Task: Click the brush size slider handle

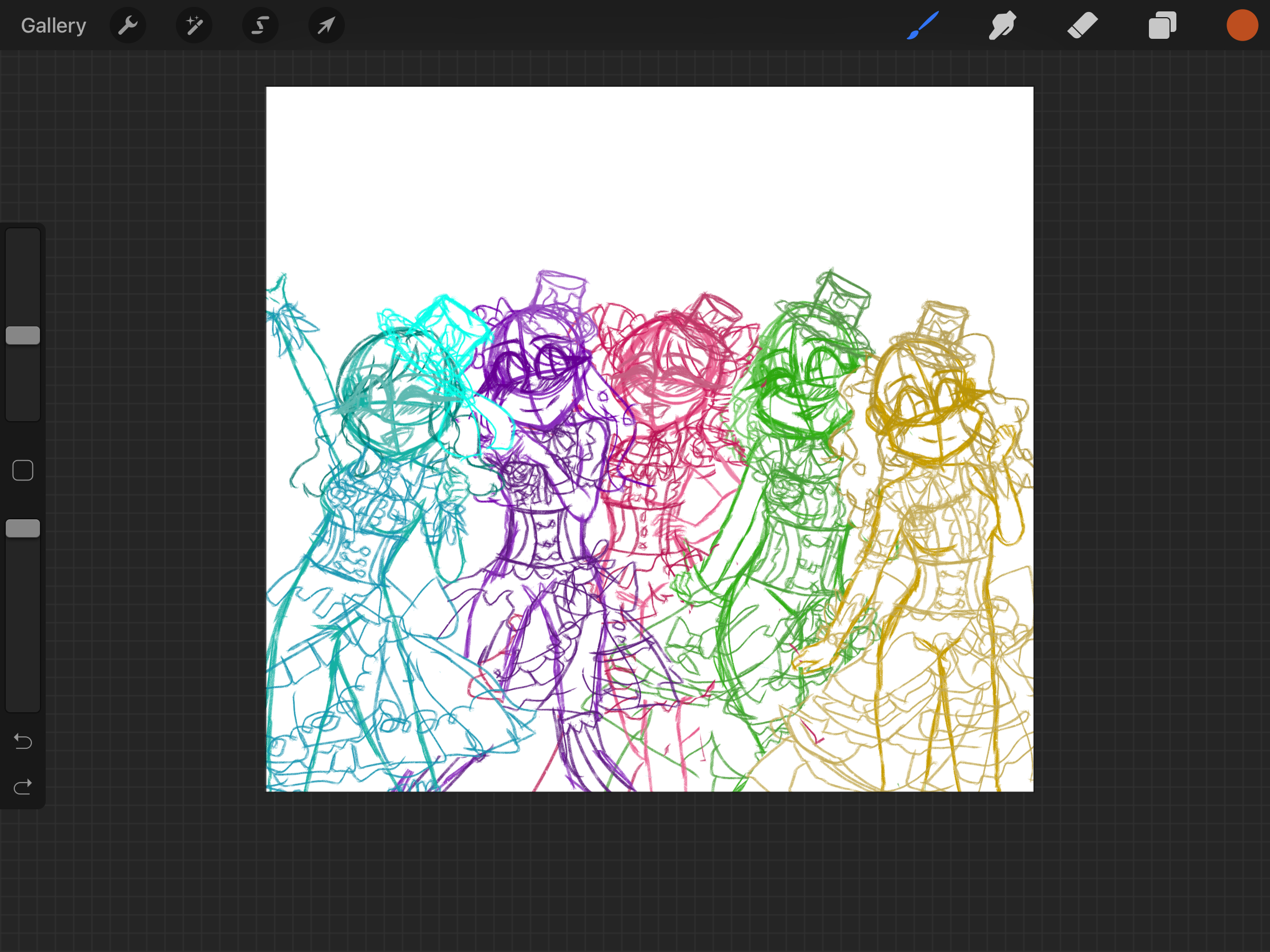Action: tap(23, 336)
